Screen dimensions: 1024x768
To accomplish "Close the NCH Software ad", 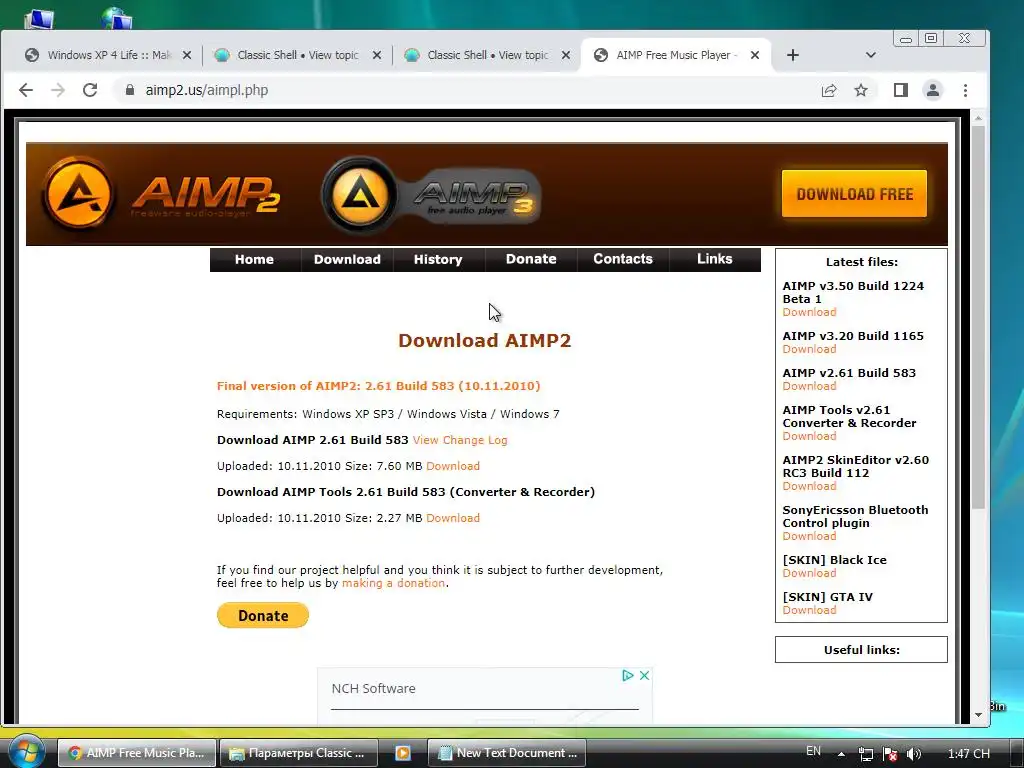I will coord(644,675).
